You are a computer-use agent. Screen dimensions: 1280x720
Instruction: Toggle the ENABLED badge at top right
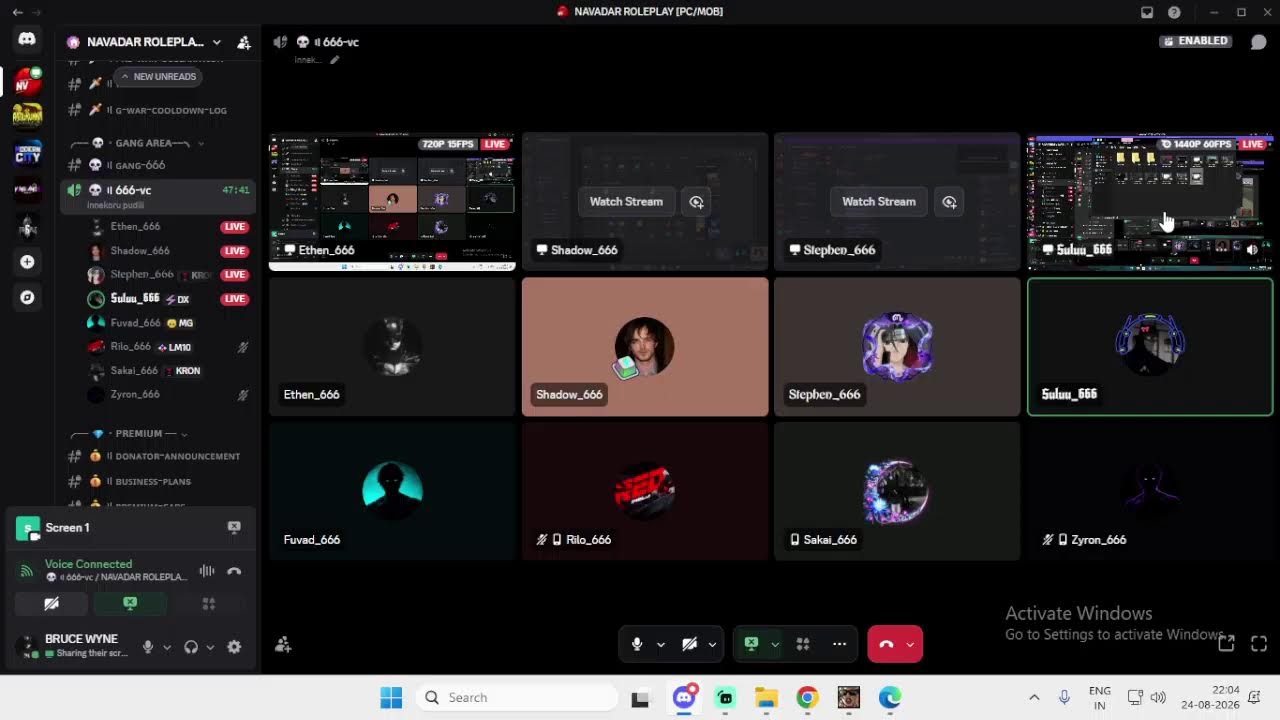tap(1194, 41)
